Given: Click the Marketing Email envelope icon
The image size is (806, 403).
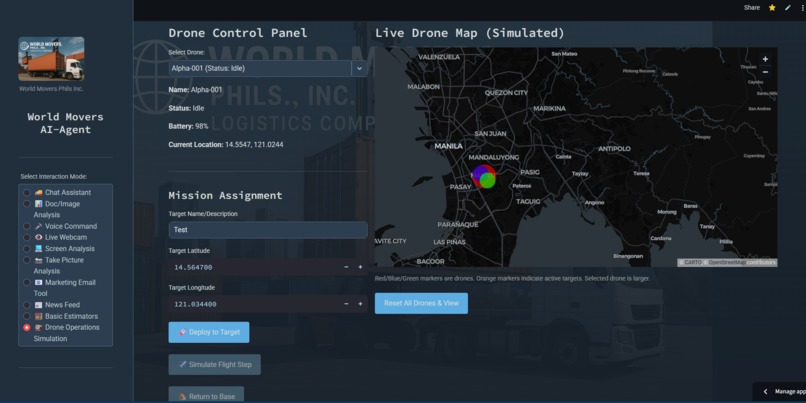Looking at the screenshot, I should [39, 282].
